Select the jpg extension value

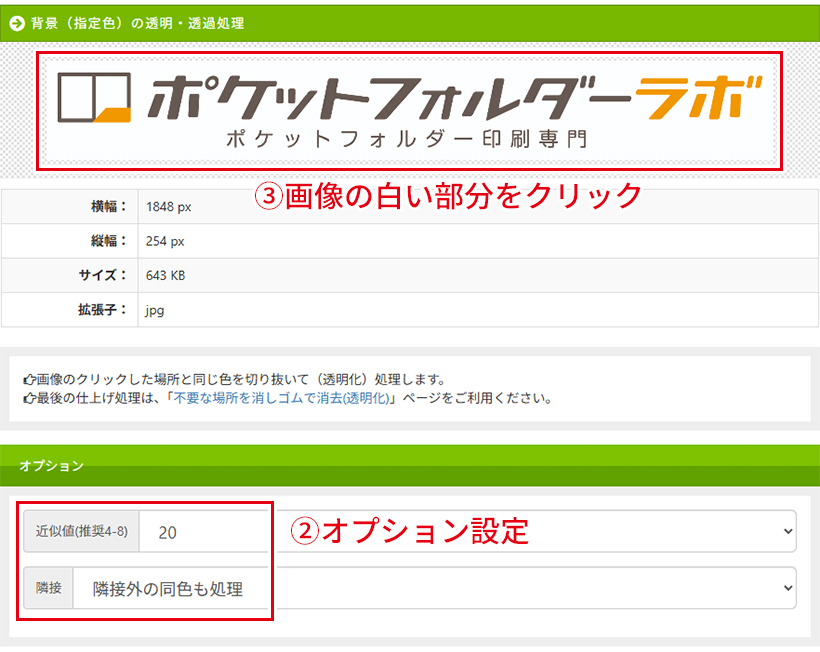(x=155, y=310)
